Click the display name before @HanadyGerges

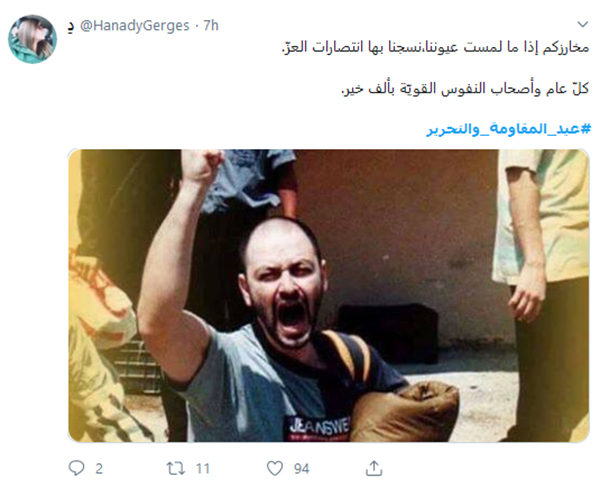click(x=70, y=27)
